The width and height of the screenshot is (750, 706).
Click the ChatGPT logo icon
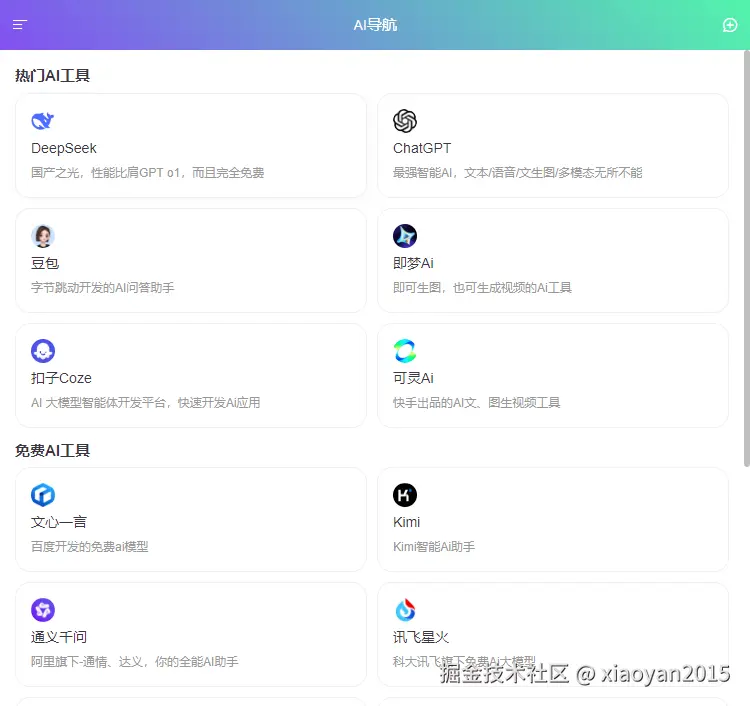coord(405,121)
